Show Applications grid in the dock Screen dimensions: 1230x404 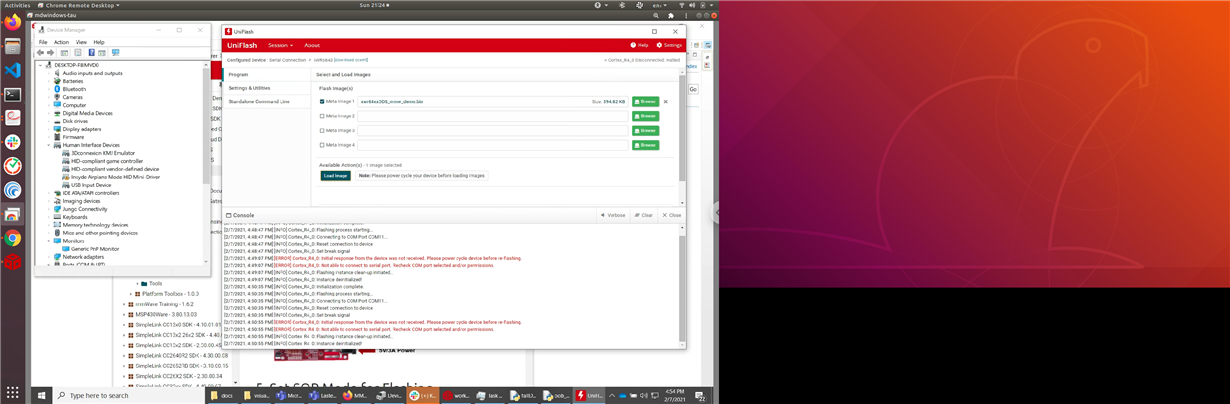12,393
